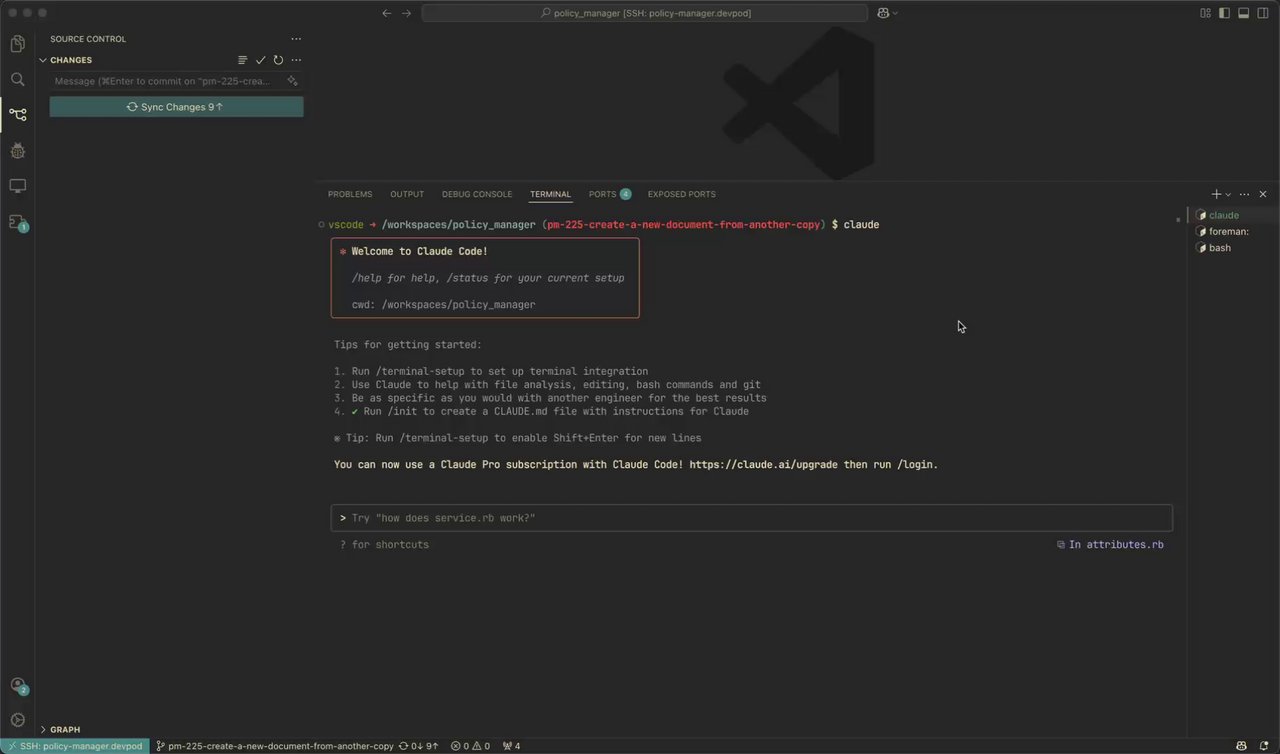Open the Search view in activity bar
1280x754 pixels.
(x=17, y=79)
